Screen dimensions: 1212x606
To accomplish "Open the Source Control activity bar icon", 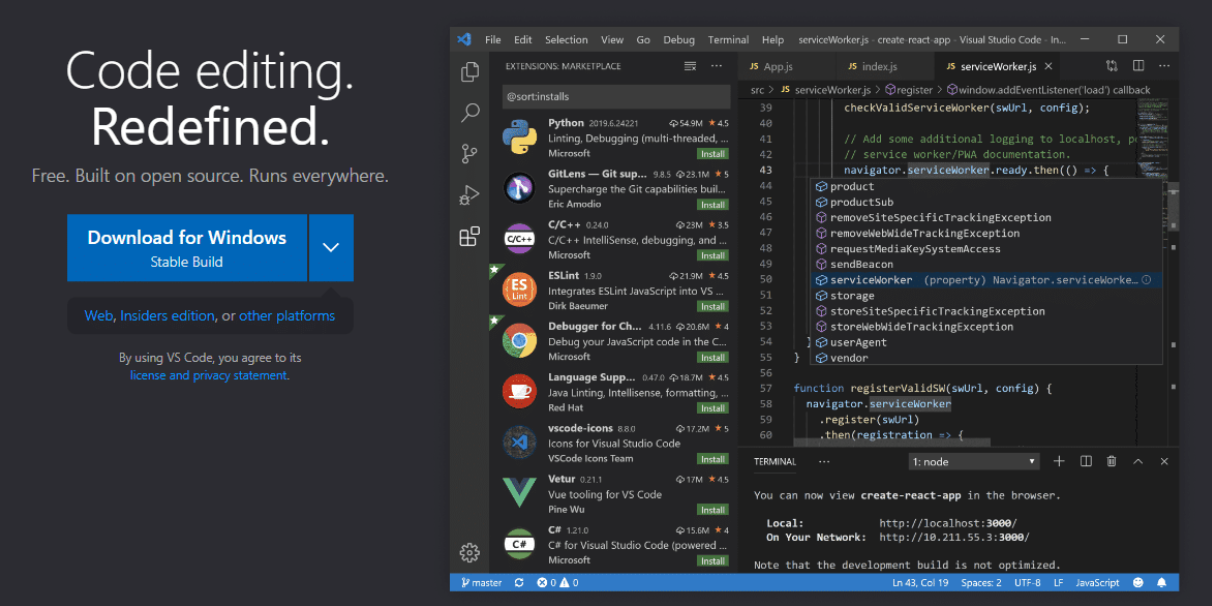I will pos(469,154).
